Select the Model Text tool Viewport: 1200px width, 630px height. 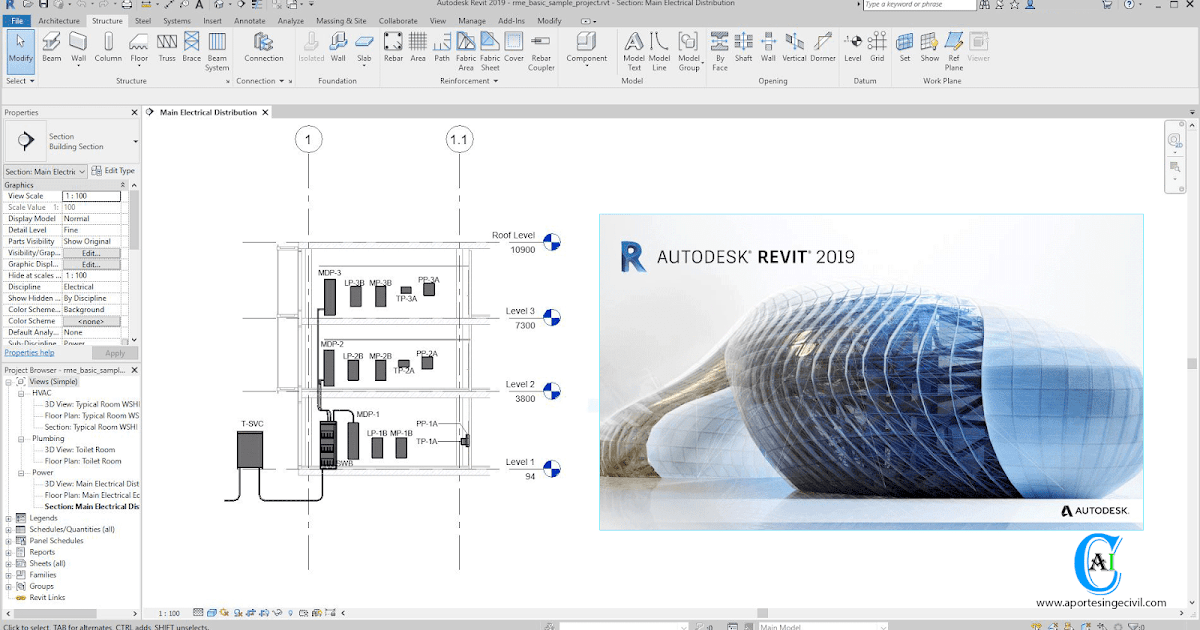[634, 52]
